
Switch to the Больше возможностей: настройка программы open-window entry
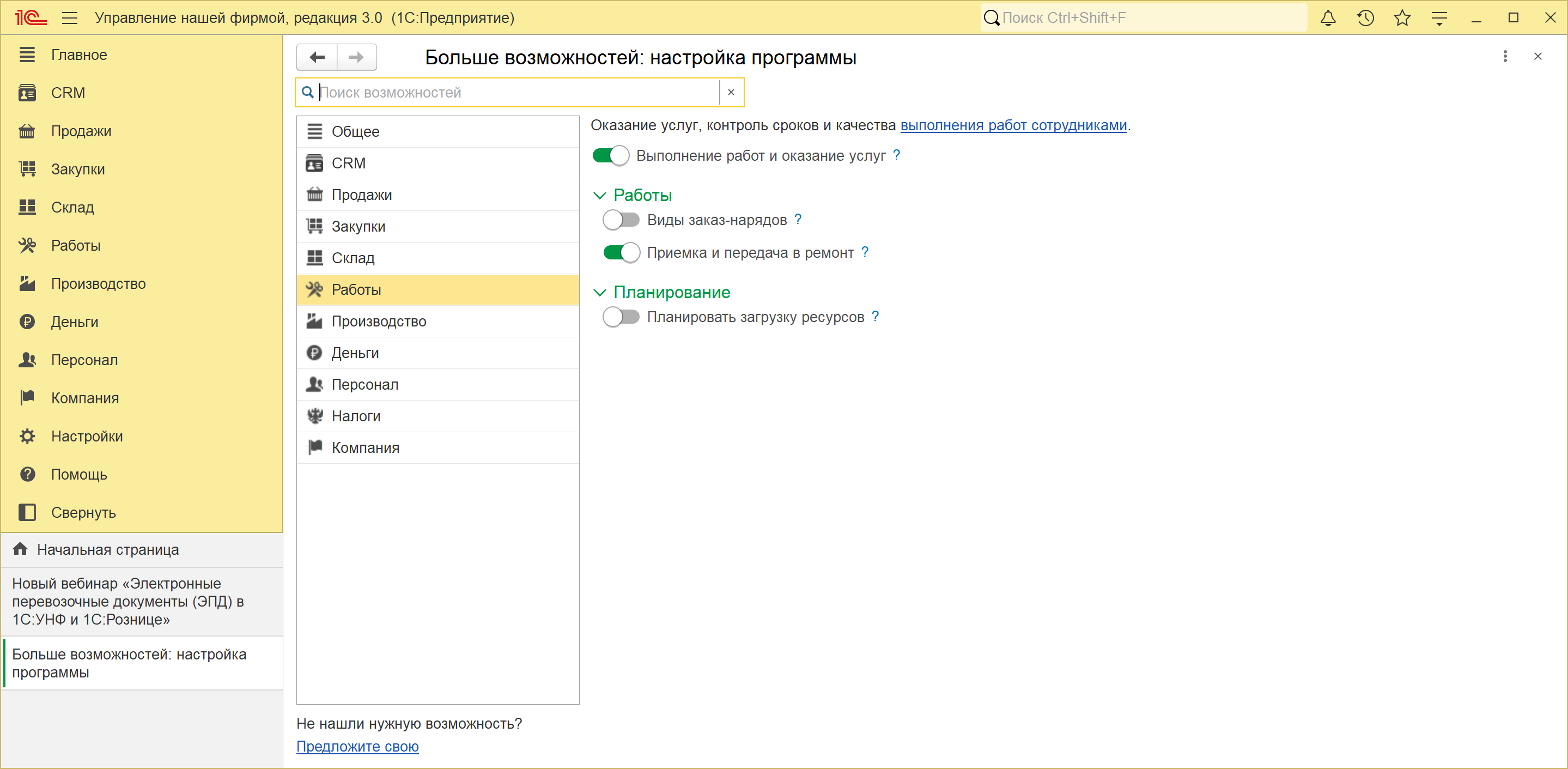click(142, 663)
